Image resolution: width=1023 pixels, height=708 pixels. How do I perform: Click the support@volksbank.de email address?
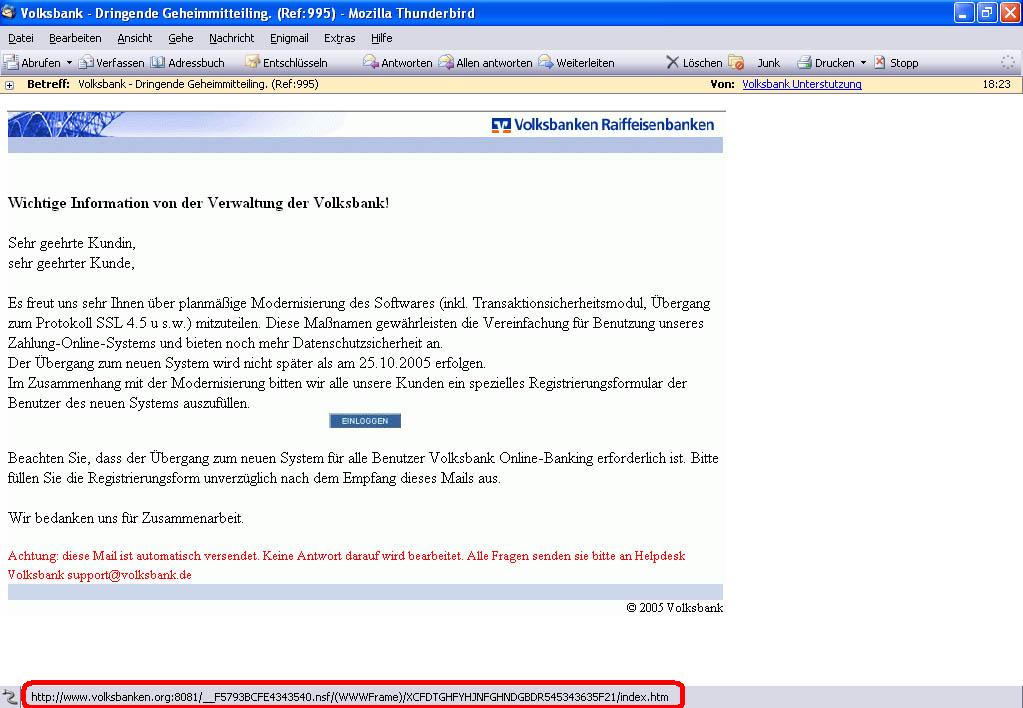pyautogui.click(x=129, y=575)
